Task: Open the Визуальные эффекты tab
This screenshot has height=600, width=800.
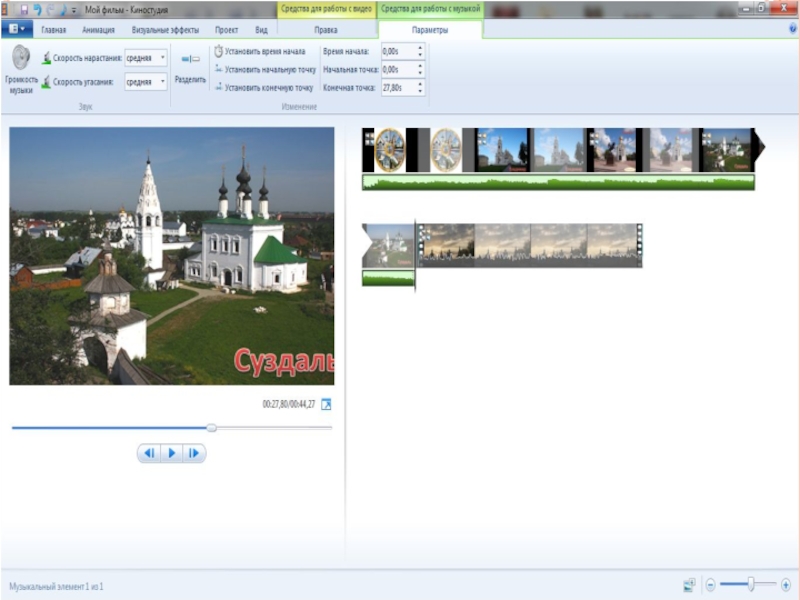Action: pos(166,30)
